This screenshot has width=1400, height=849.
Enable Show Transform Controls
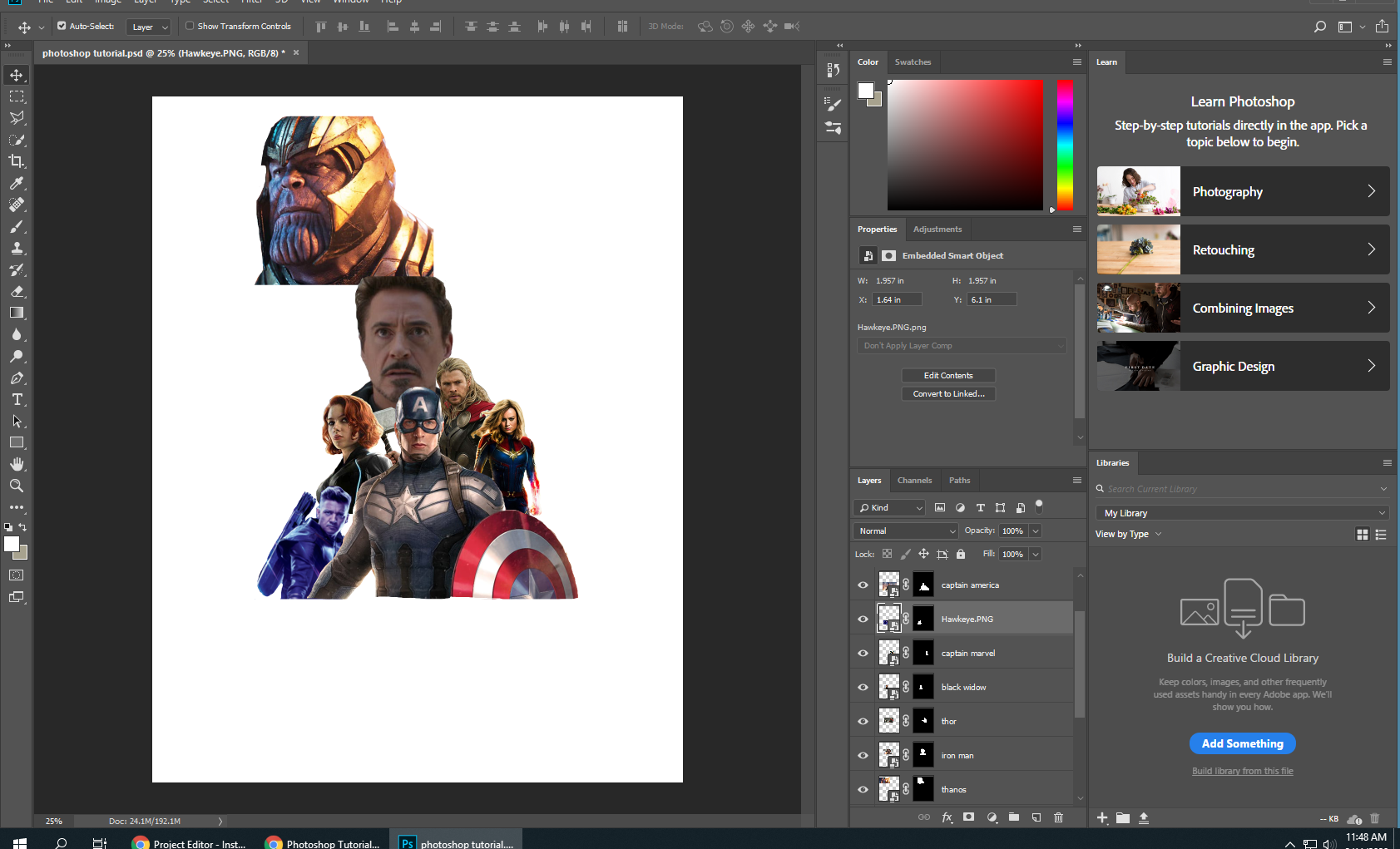190,26
